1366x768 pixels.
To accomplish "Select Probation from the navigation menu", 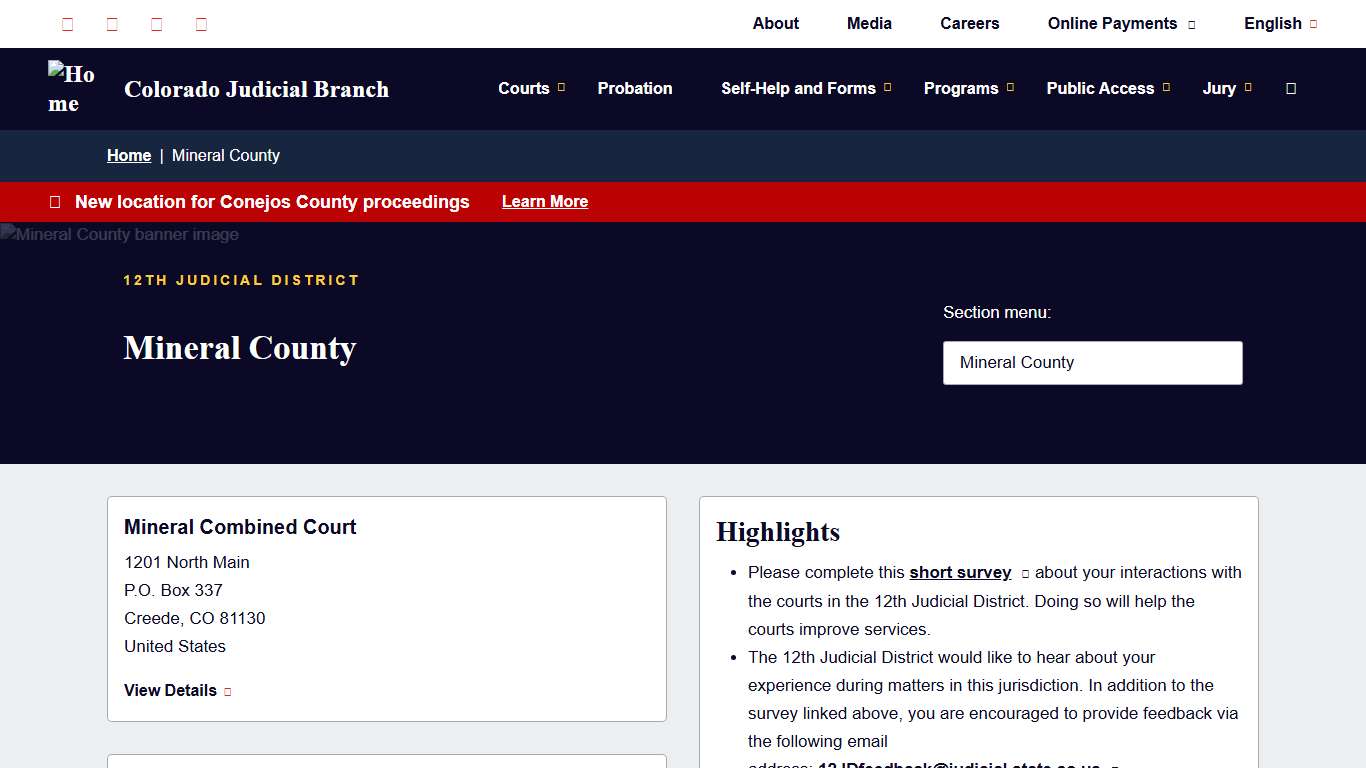I will pyautogui.click(x=635, y=89).
